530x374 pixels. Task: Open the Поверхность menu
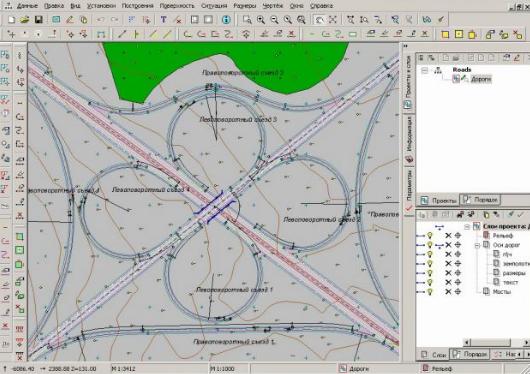177,6
